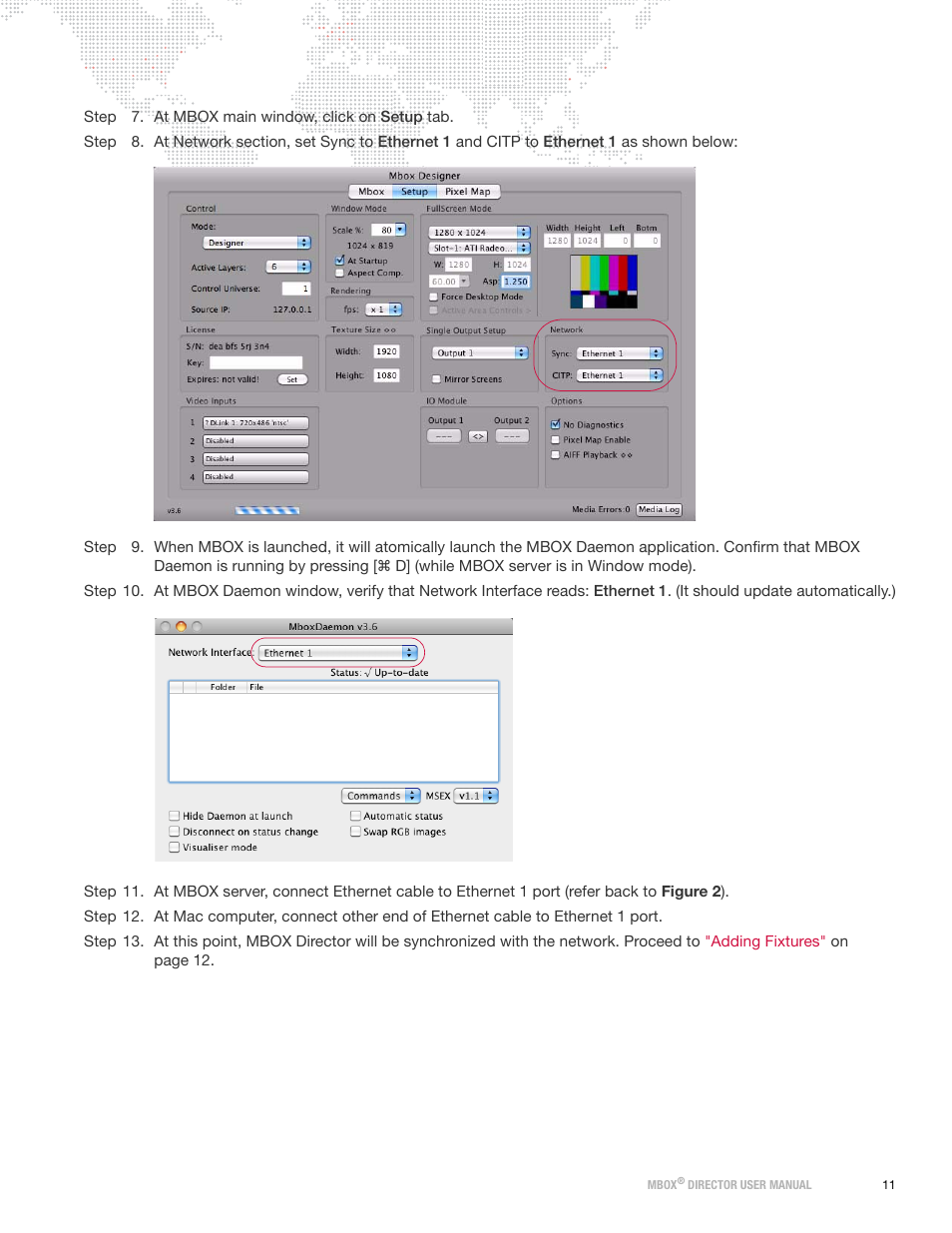Select the Pixel Map tab
The width and height of the screenshot is (952, 1233).
tap(467, 192)
